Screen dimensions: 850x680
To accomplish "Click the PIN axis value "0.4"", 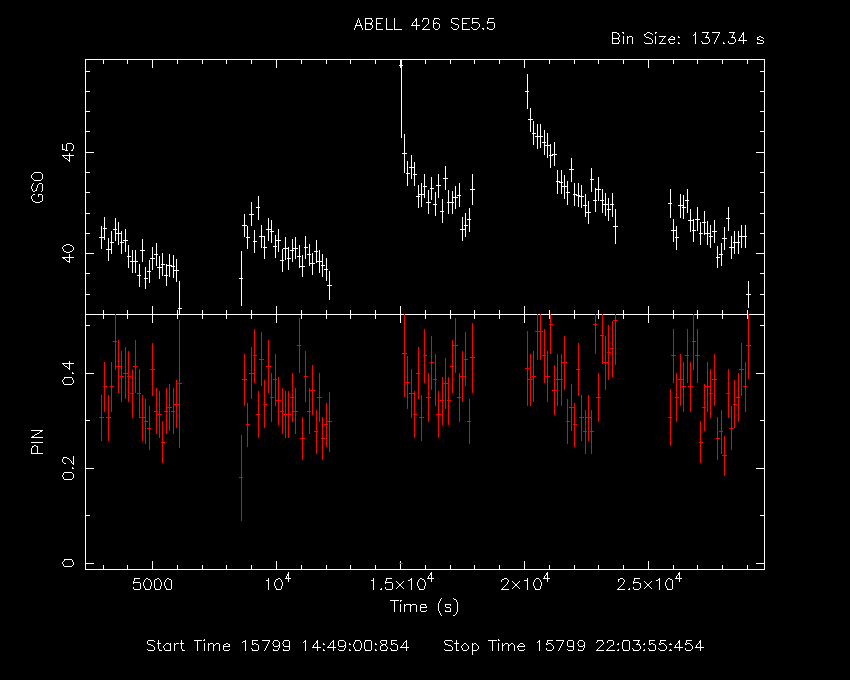I will coord(68,373).
